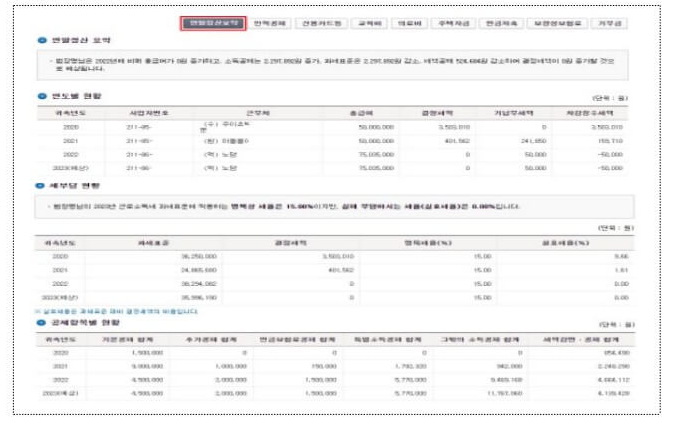Switch to the 인적공제 tab
Image resolution: width=673 pixels, height=421 pixels.
269,23
